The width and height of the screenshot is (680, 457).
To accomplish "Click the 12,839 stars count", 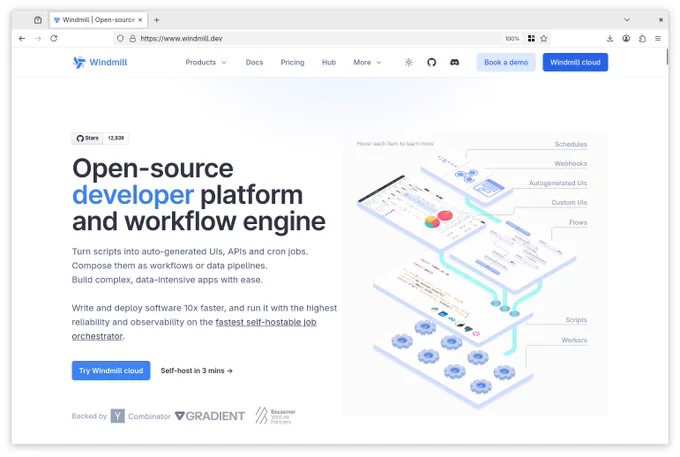I will [x=116, y=138].
